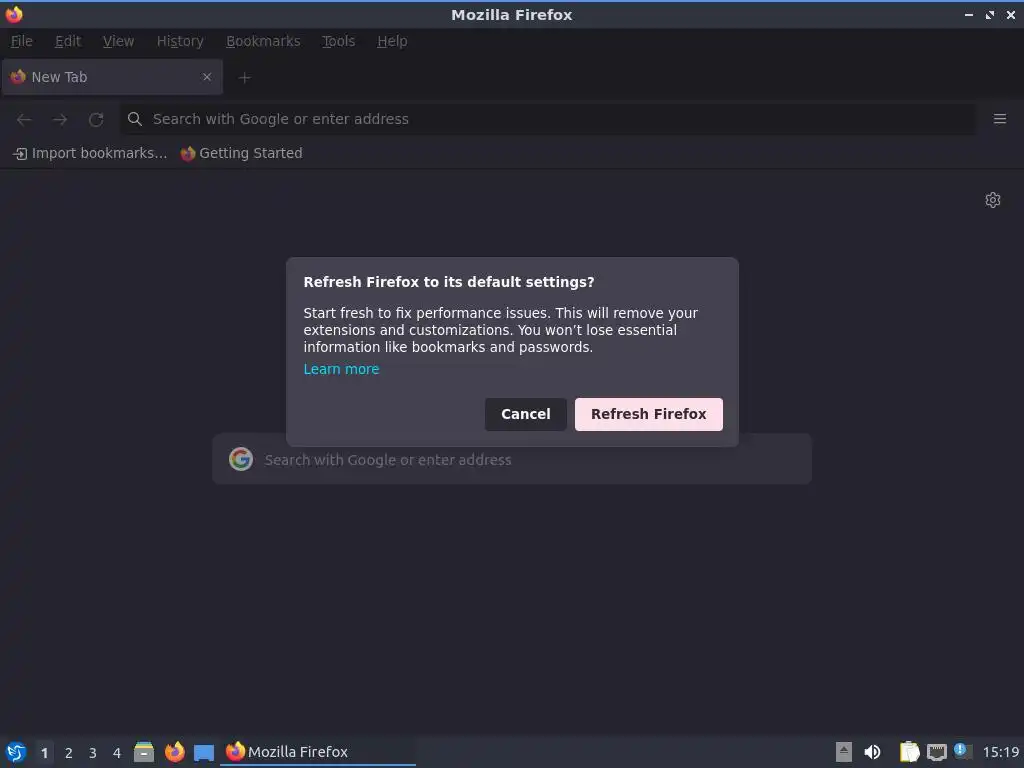Open a new tab with plus button

pyautogui.click(x=244, y=78)
